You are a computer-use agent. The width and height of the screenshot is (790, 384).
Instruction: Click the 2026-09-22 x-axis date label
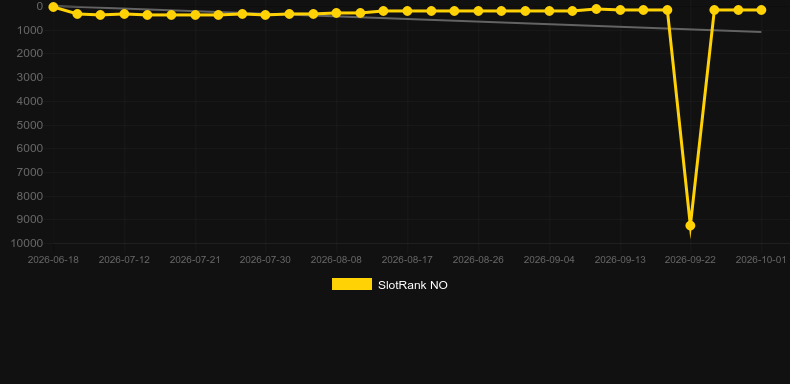tap(690, 260)
